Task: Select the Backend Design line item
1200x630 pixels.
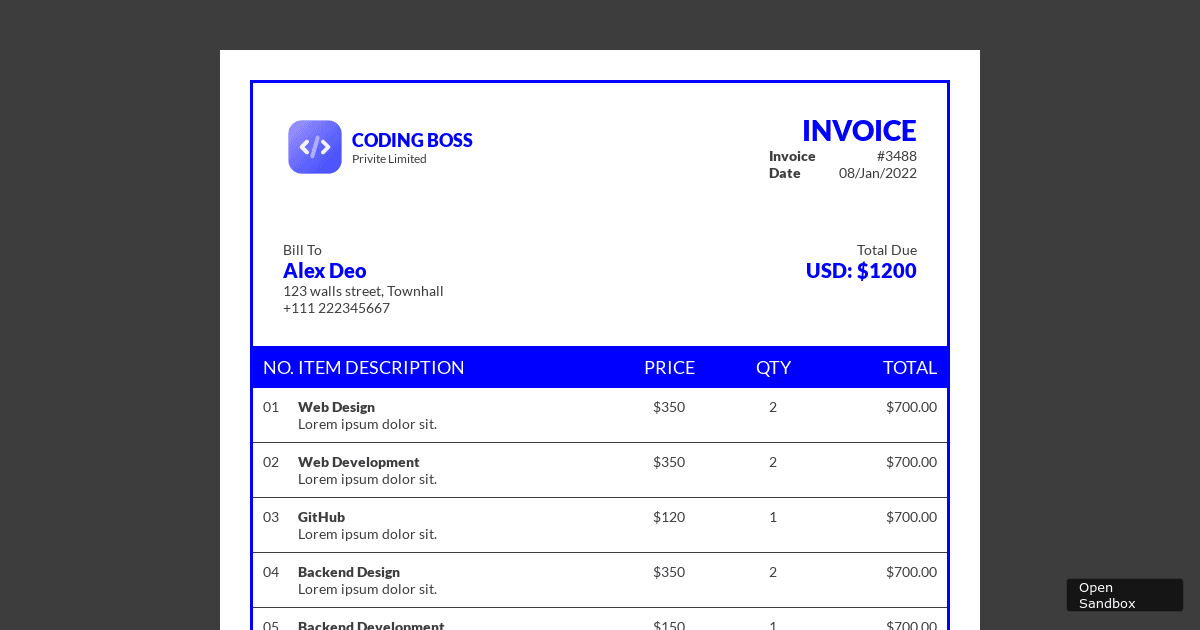Action: [349, 572]
